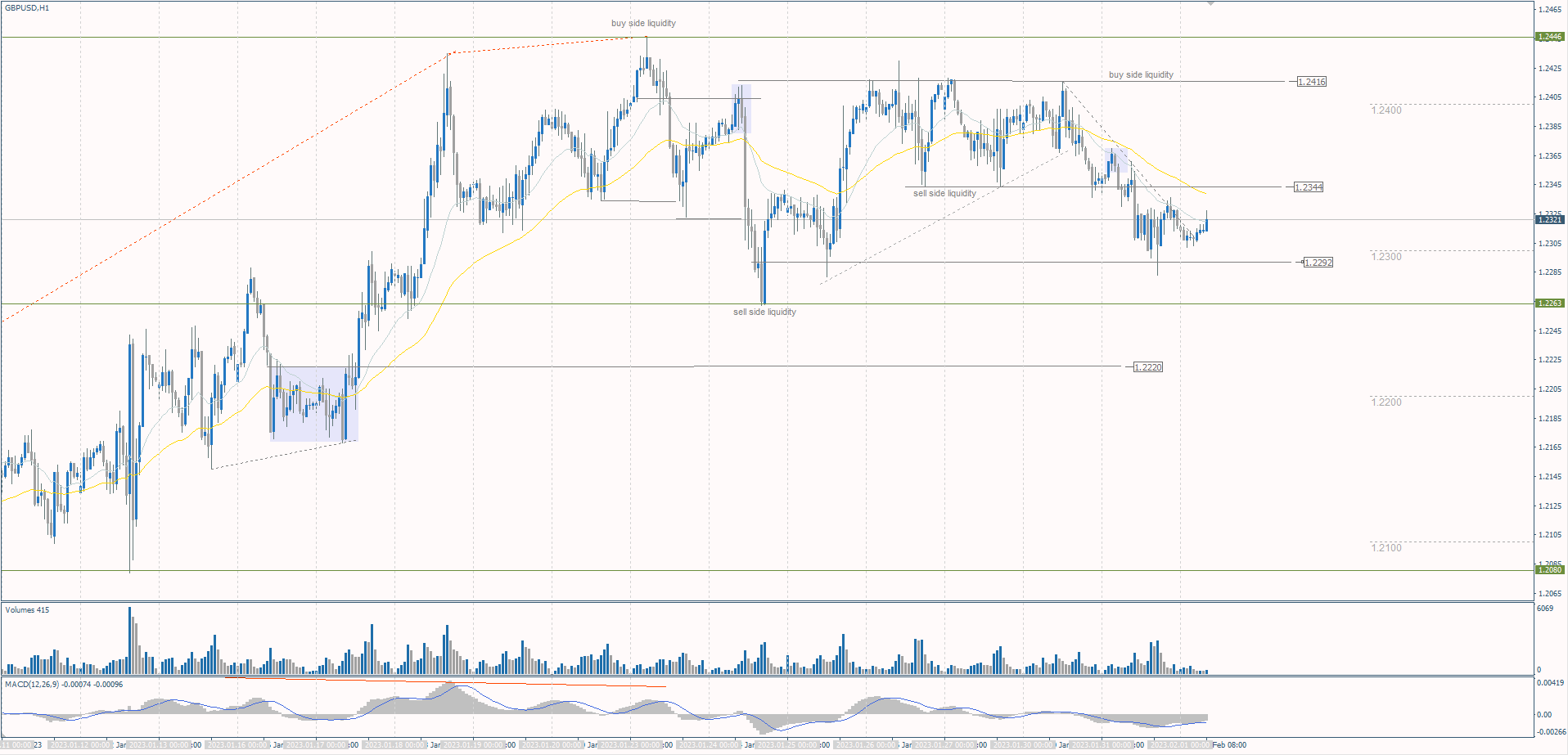Viewport: 1568px width, 755px height.
Task: Click the GBPUSD,H1 chart title
Action: [x=27, y=8]
